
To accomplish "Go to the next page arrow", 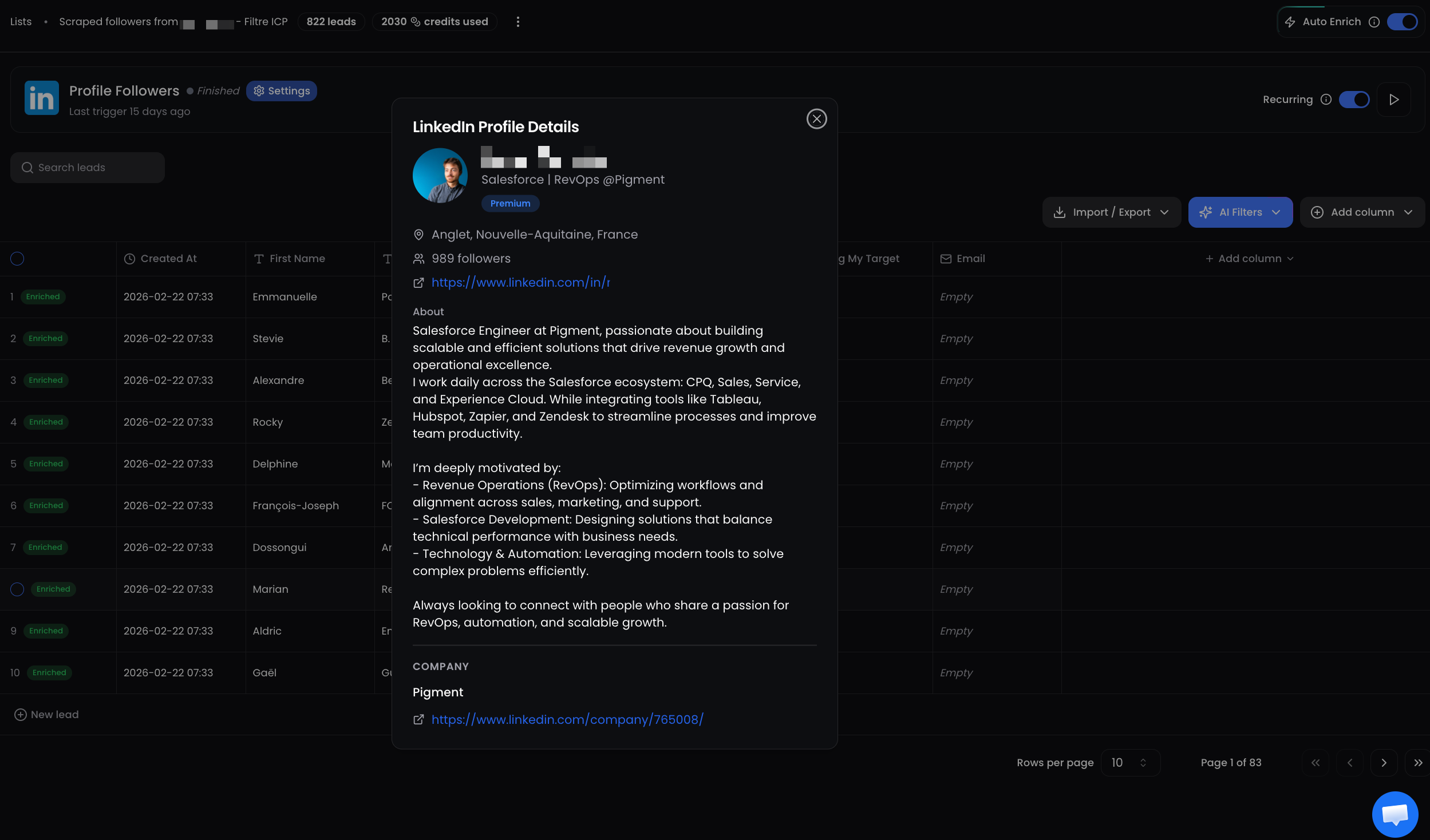I will click(1384, 763).
